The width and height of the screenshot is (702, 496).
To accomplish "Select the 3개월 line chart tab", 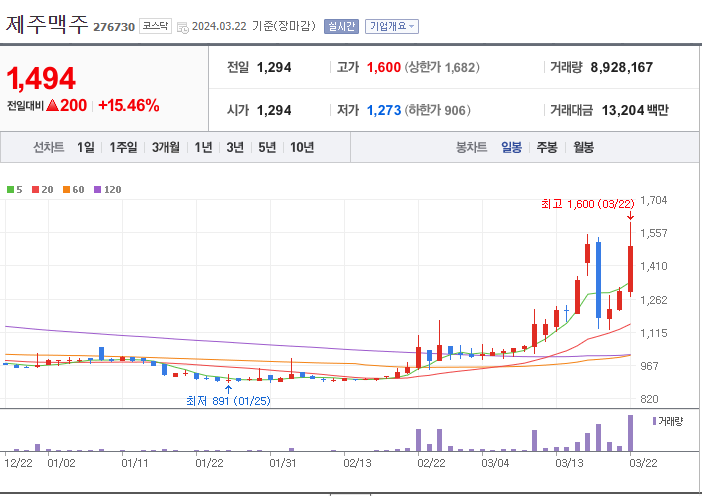I will [166, 147].
